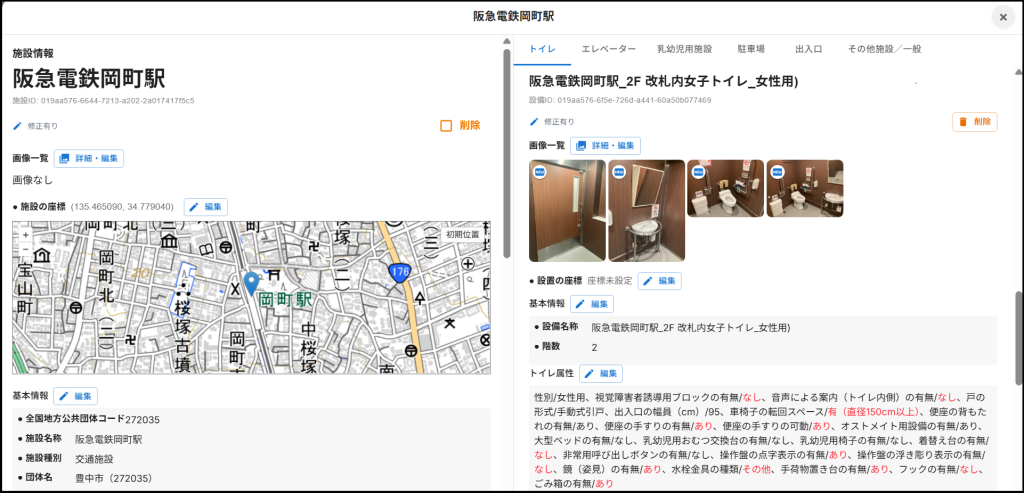Zoom in the map with plus button

pos(25,235)
